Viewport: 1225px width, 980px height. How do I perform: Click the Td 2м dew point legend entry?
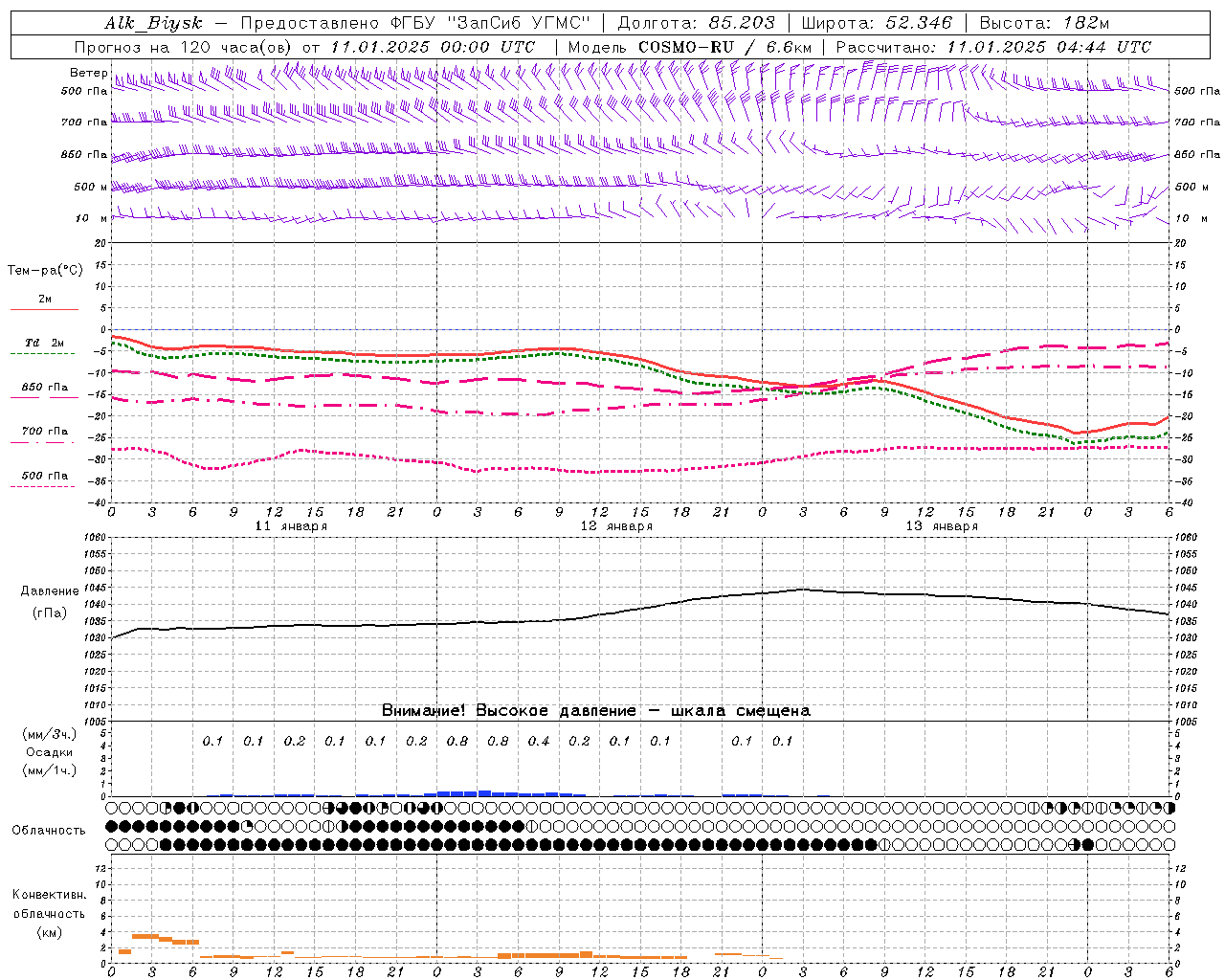[x=44, y=343]
